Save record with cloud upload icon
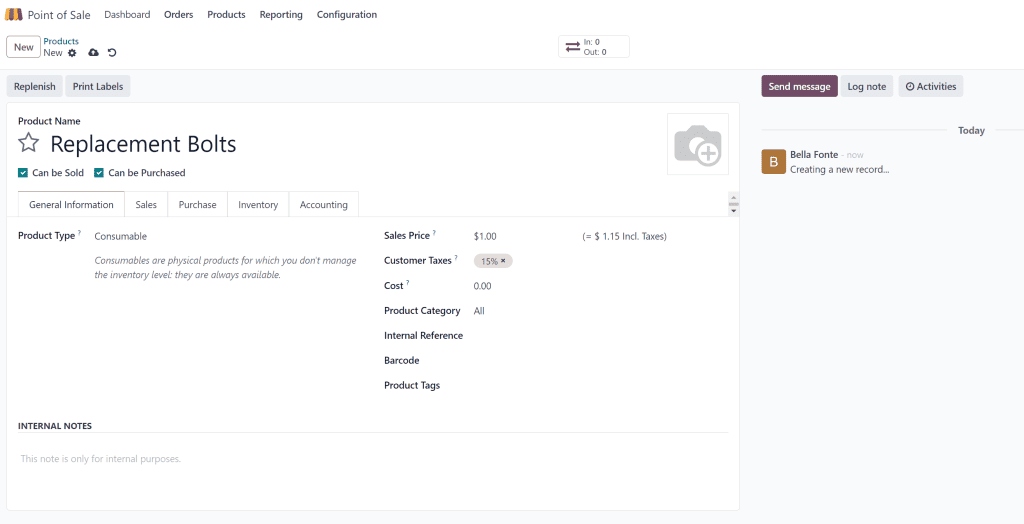 (93, 53)
